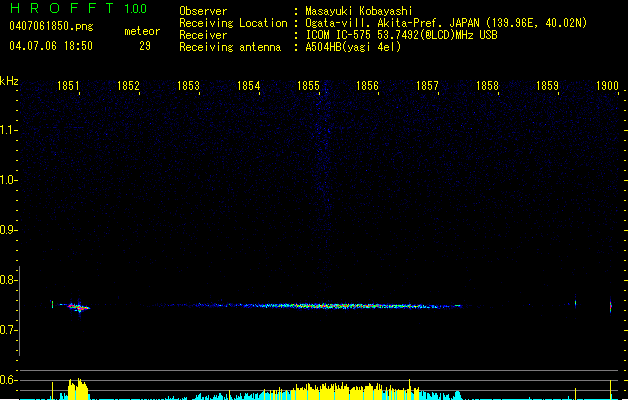Select antenna value A504HB(yagi 4el)
This screenshot has height=400, width=629.
point(353,47)
